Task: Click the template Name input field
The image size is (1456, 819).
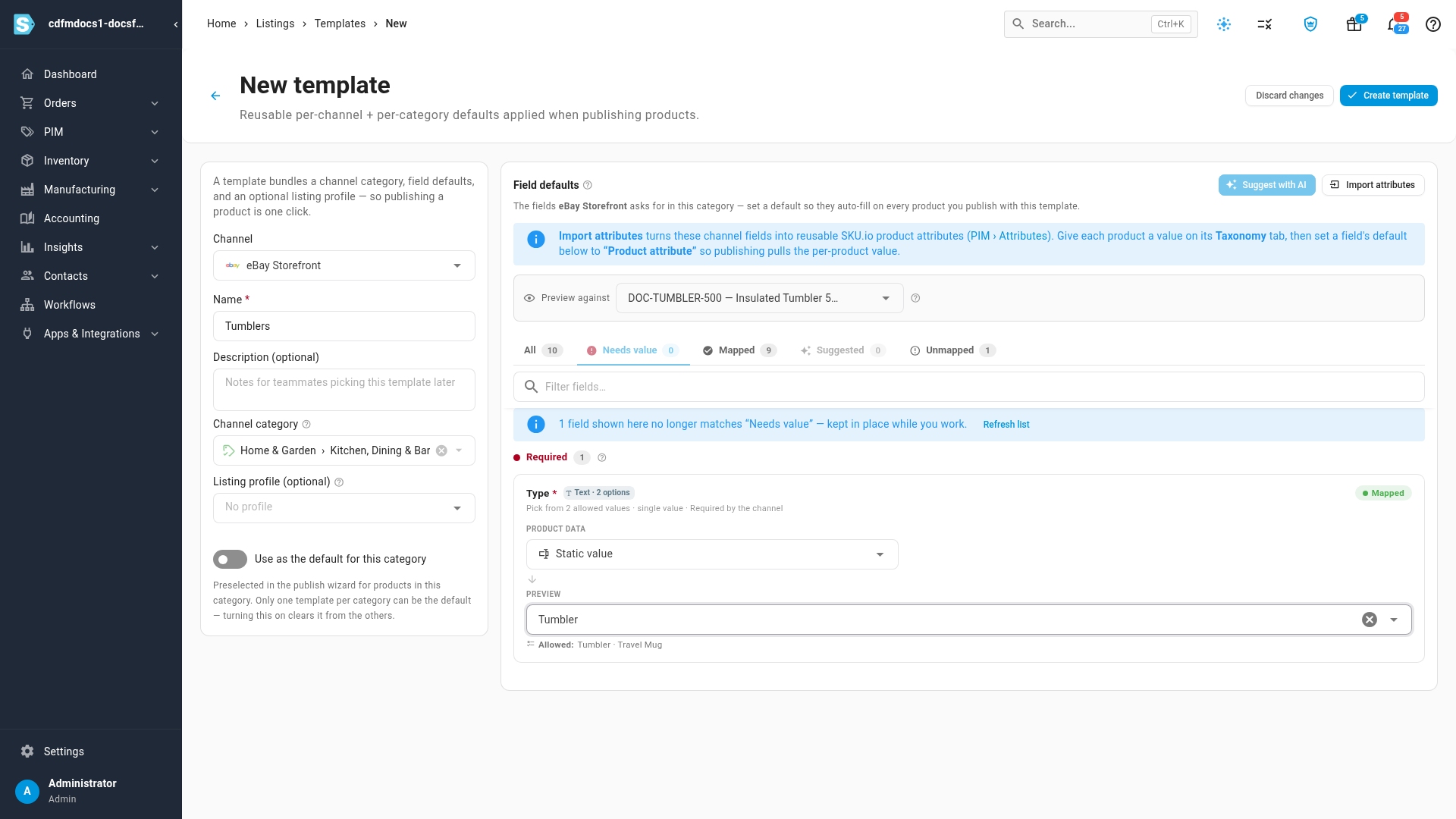Action: click(344, 326)
